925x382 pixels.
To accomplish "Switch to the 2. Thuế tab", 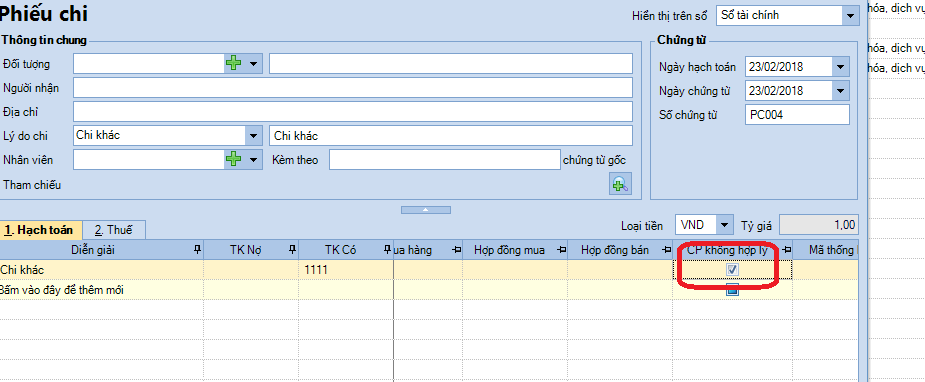I will coord(114,230).
